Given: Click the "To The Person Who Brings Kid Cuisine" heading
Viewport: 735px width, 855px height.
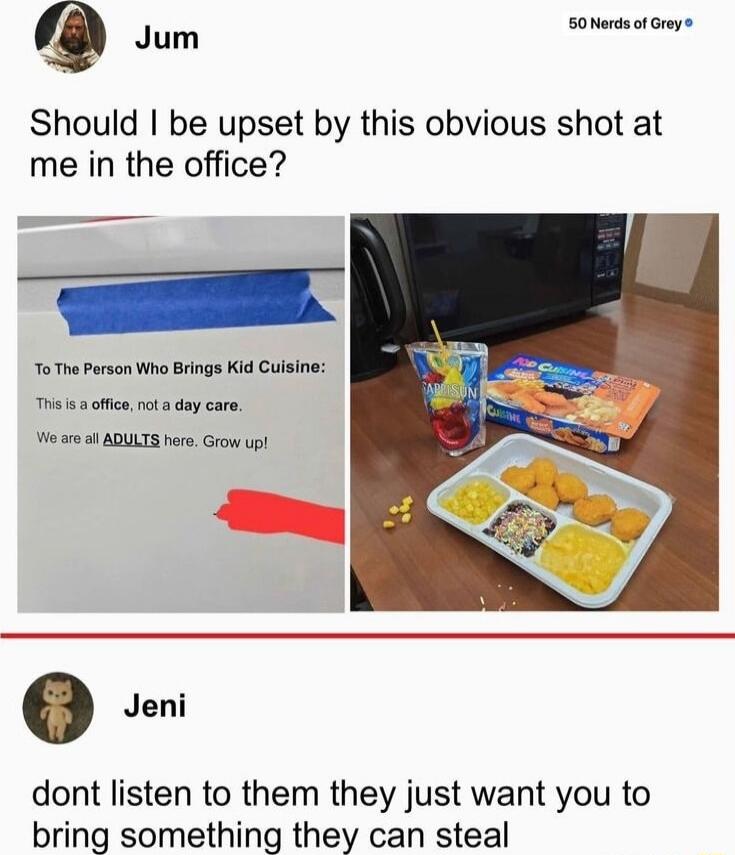Looking at the screenshot, I should click(x=180, y=368).
